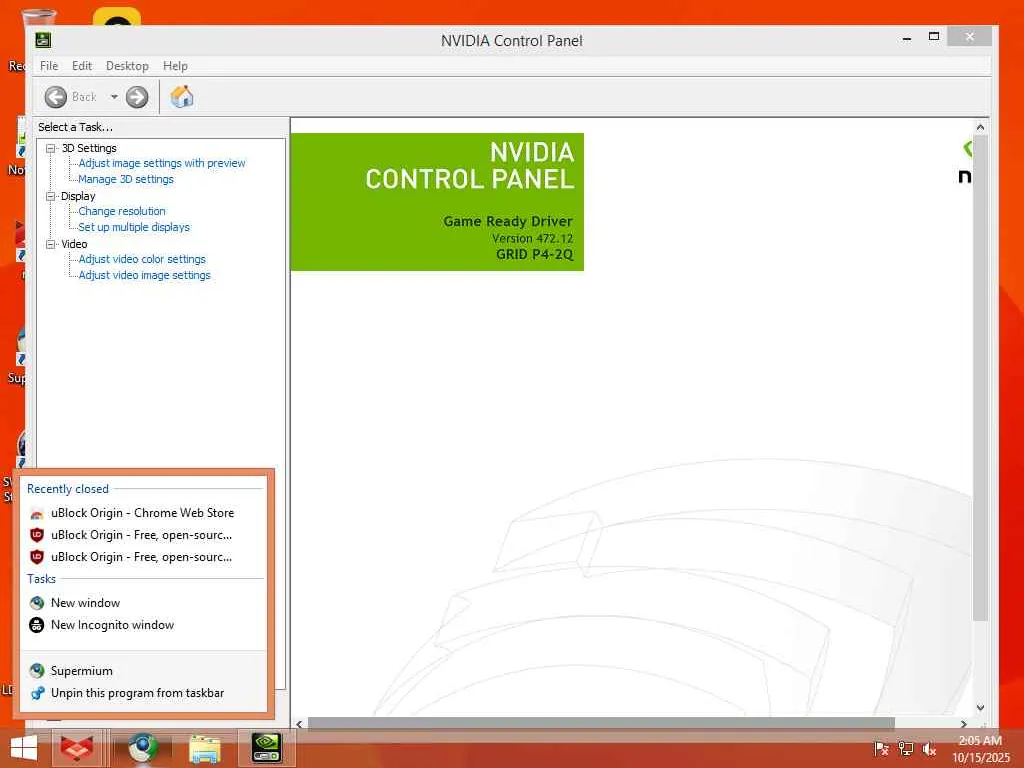
Task: Open Adjust image settings with preview
Action: pos(162,163)
